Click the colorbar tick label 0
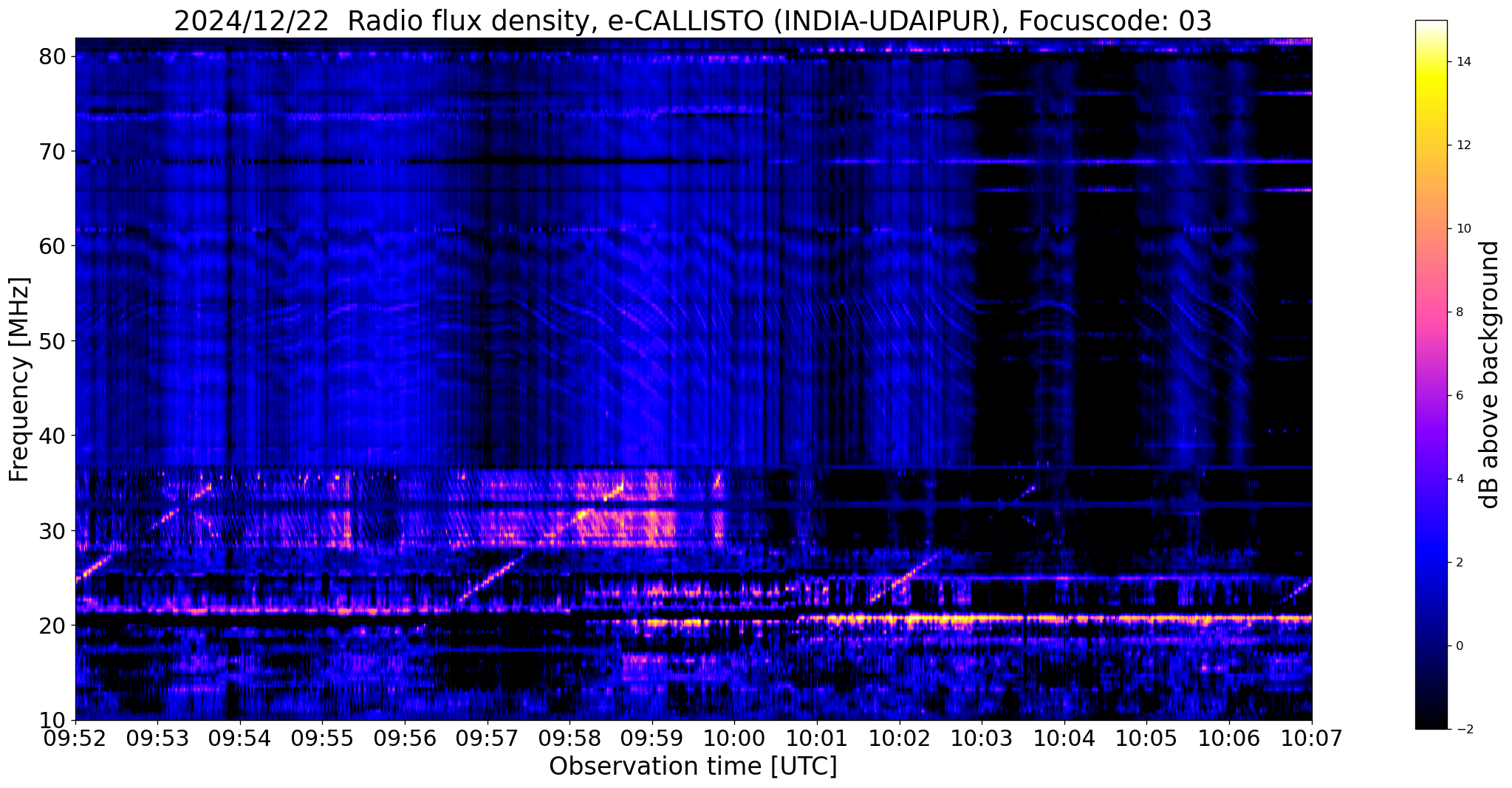 [x=1458, y=646]
